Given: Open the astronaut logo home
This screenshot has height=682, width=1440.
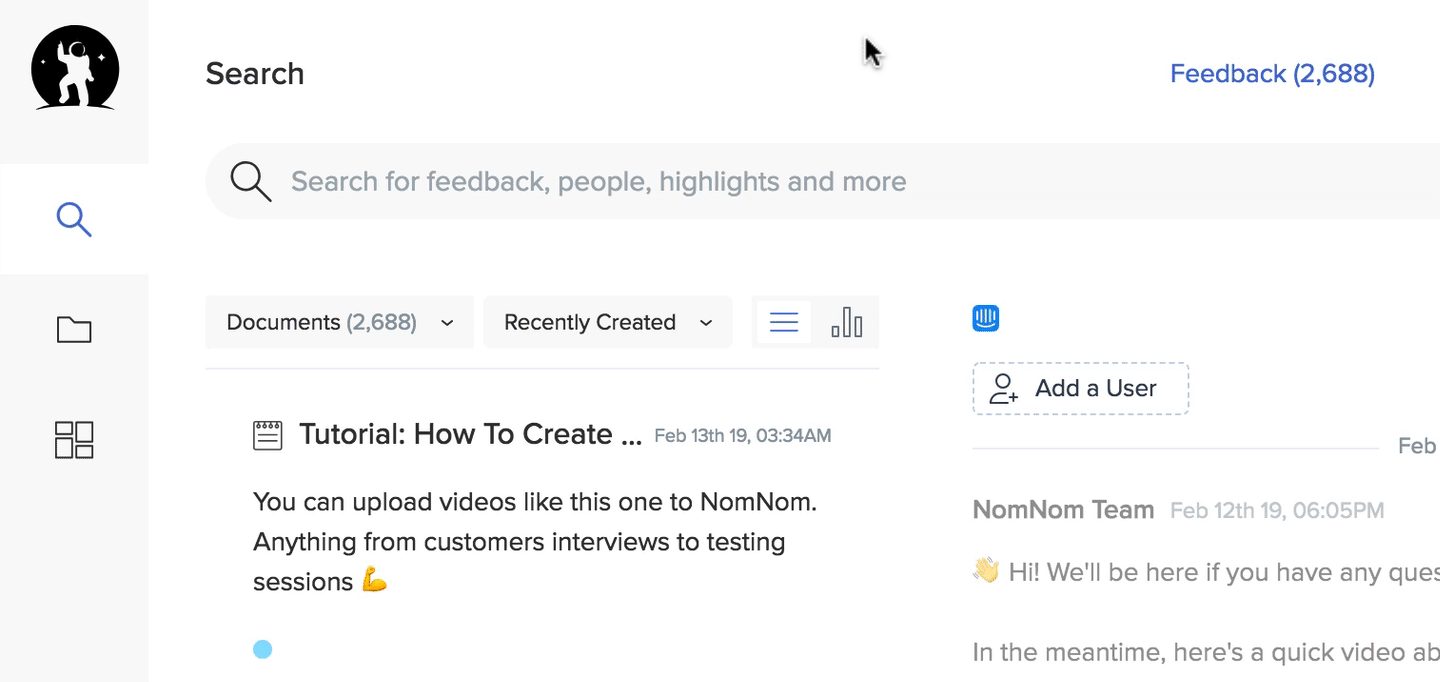Looking at the screenshot, I should [x=75, y=67].
